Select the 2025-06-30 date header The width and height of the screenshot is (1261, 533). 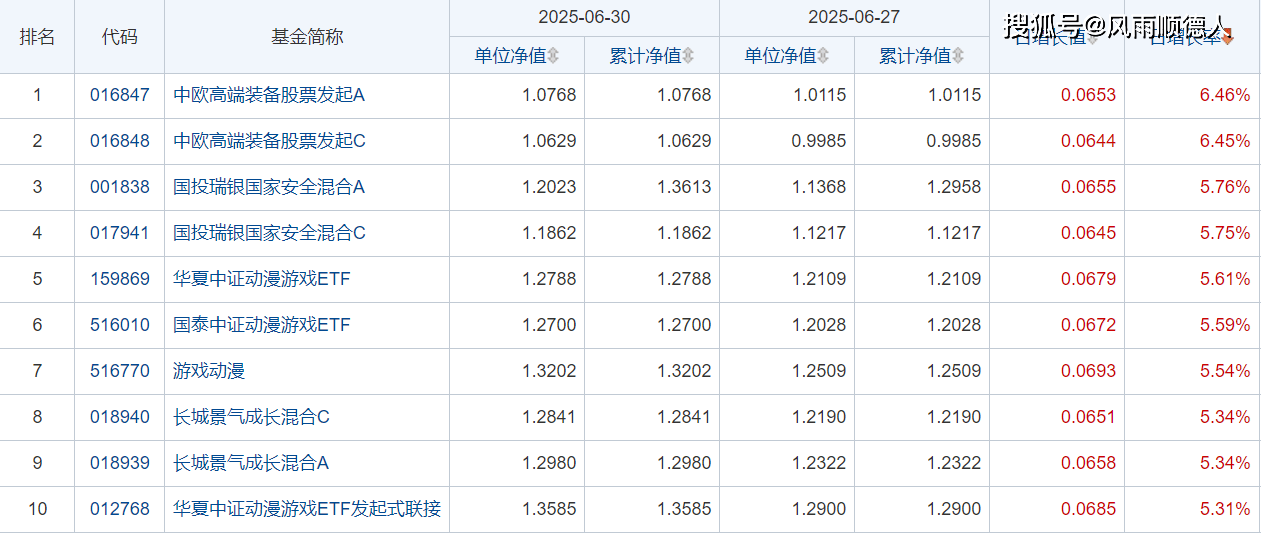[x=584, y=18]
